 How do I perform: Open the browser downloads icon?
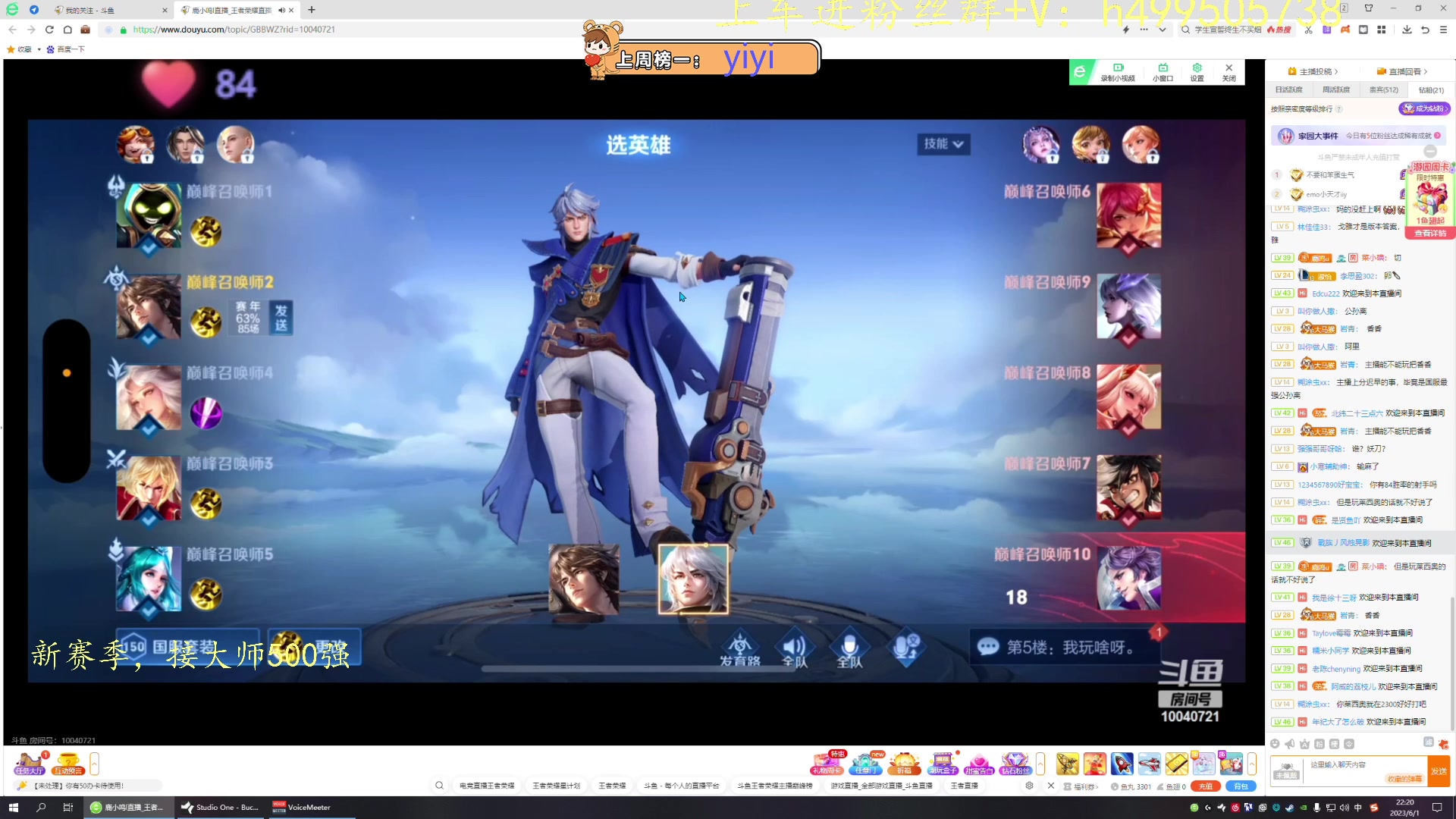coord(1407,30)
